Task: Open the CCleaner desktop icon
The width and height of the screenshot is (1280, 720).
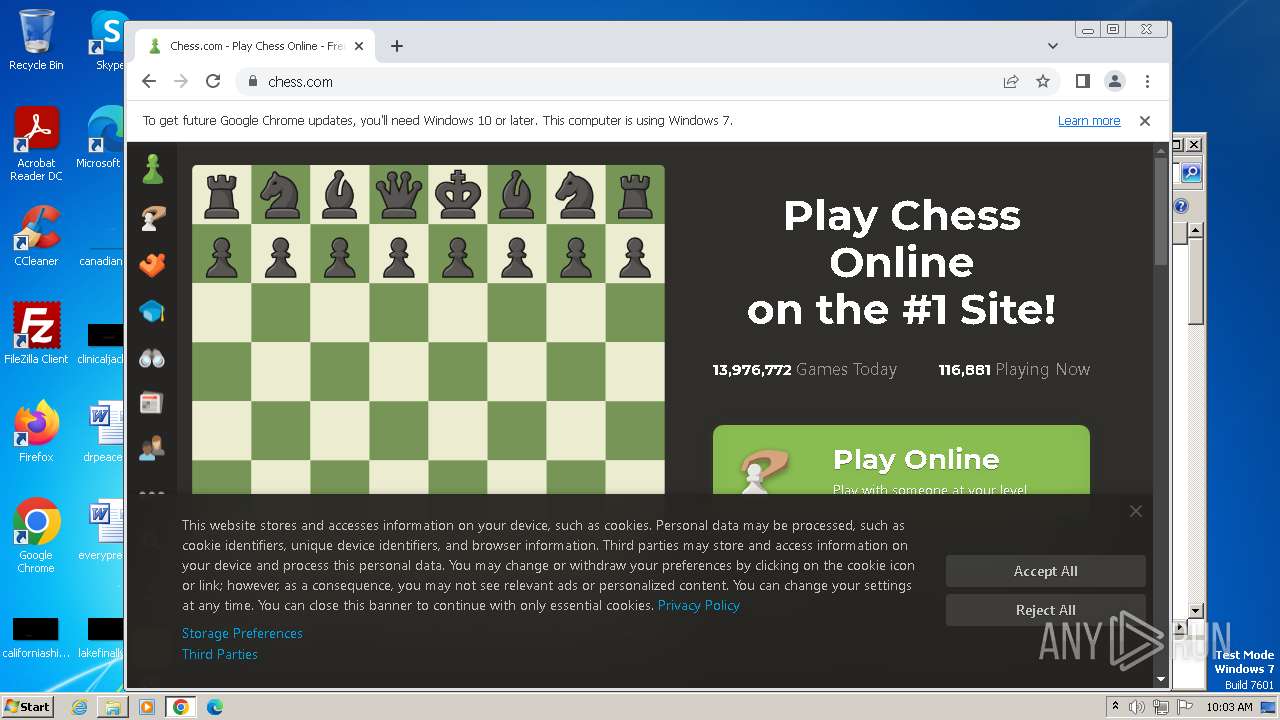Action: pyautogui.click(x=36, y=236)
